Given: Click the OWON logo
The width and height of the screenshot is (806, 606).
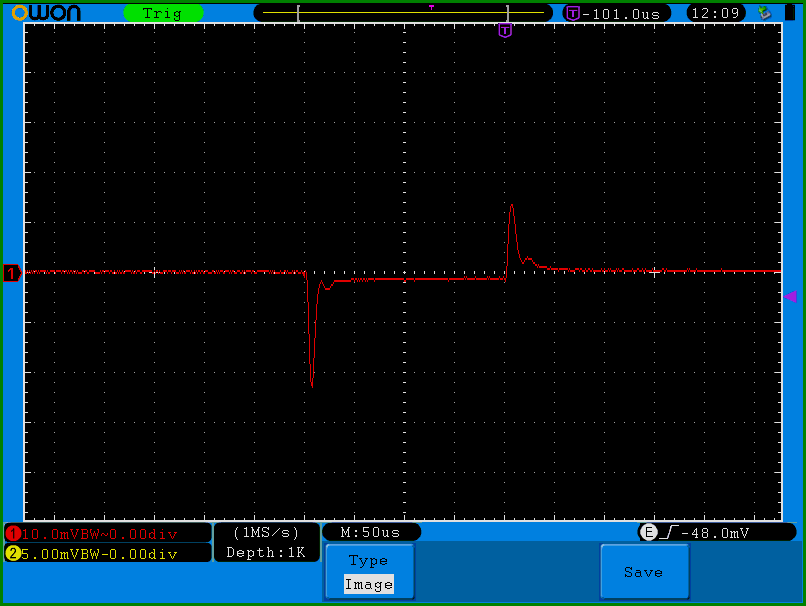Looking at the screenshot, I should 46,13.
